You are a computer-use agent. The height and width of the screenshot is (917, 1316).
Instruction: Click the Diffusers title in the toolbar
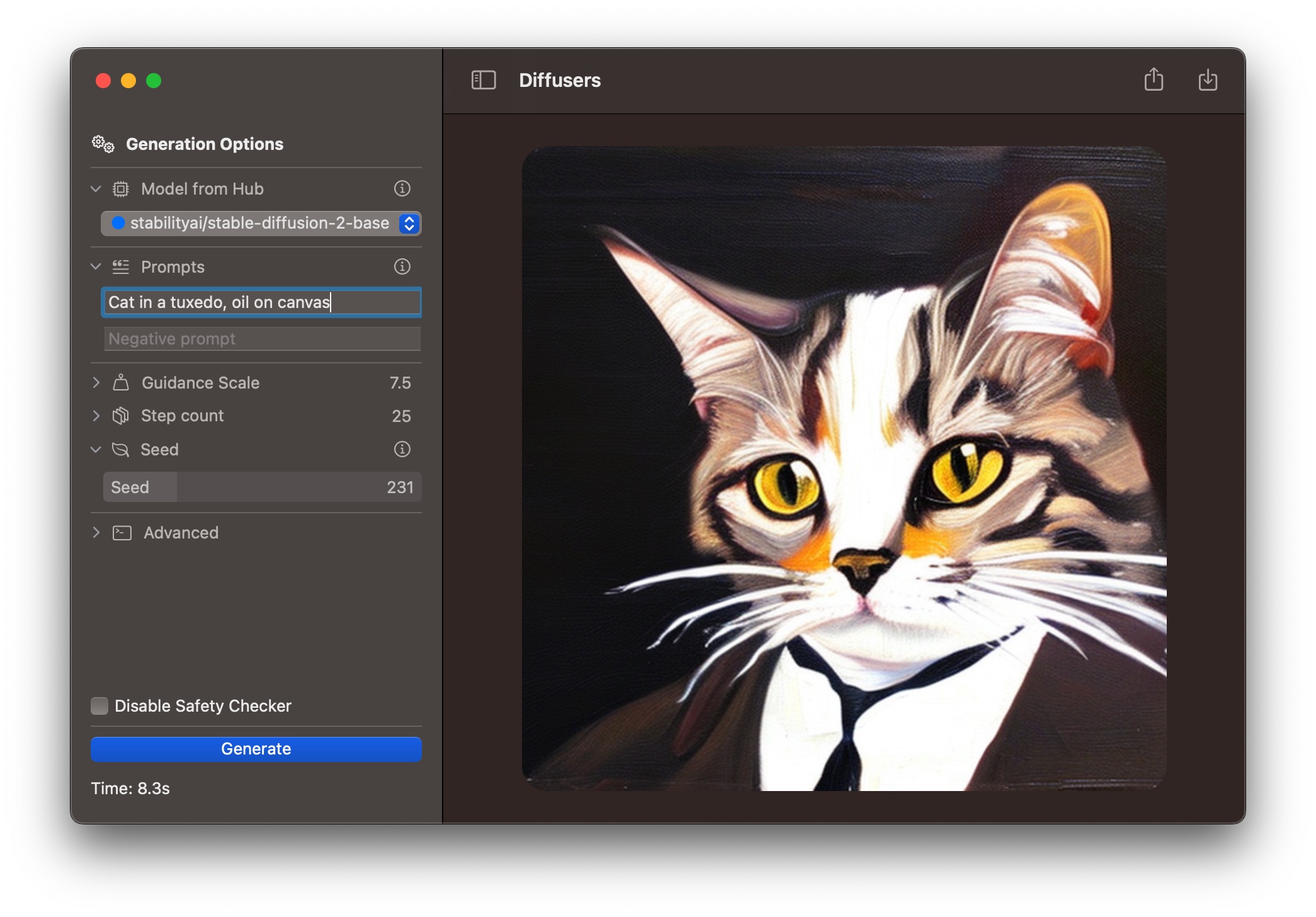[x=560, y=80]
